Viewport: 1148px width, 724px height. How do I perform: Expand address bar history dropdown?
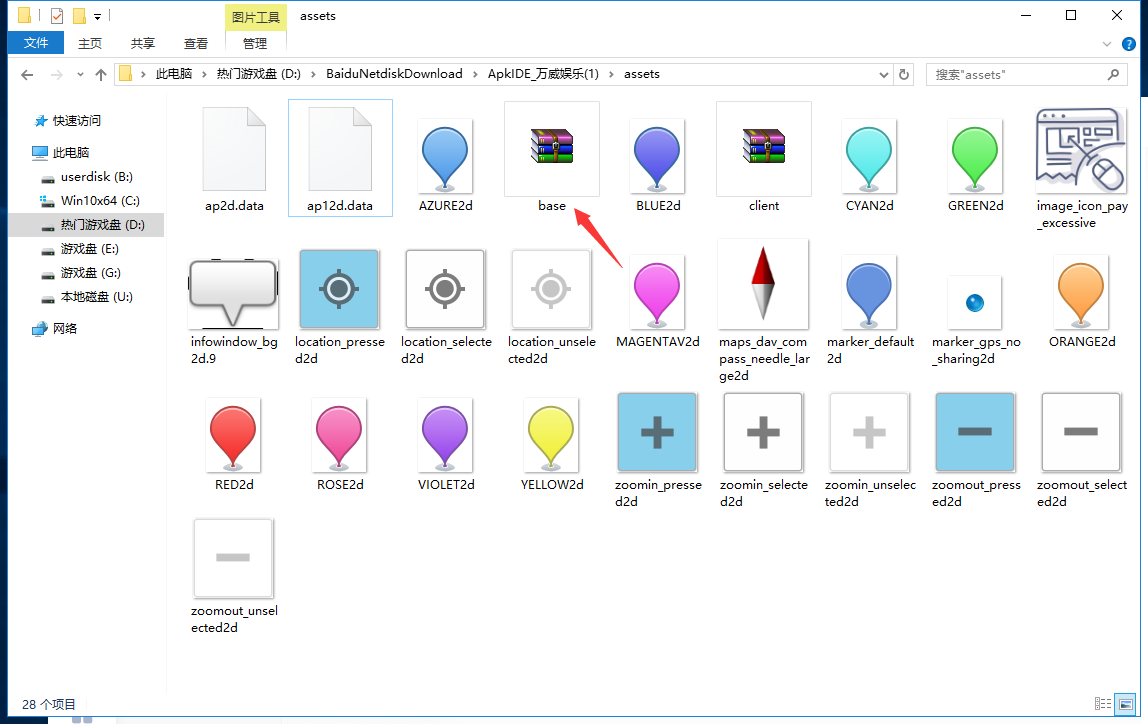pos(884,75)
